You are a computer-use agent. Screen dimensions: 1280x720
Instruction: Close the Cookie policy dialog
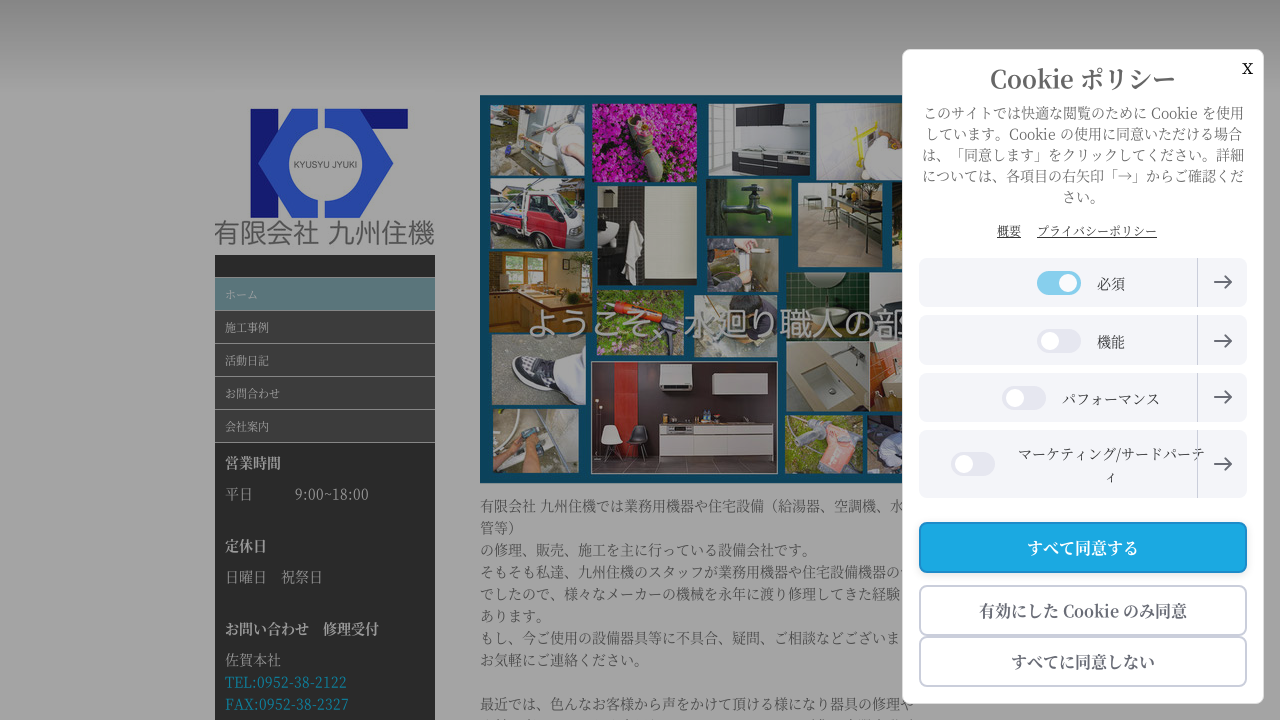coord(1247,68)
